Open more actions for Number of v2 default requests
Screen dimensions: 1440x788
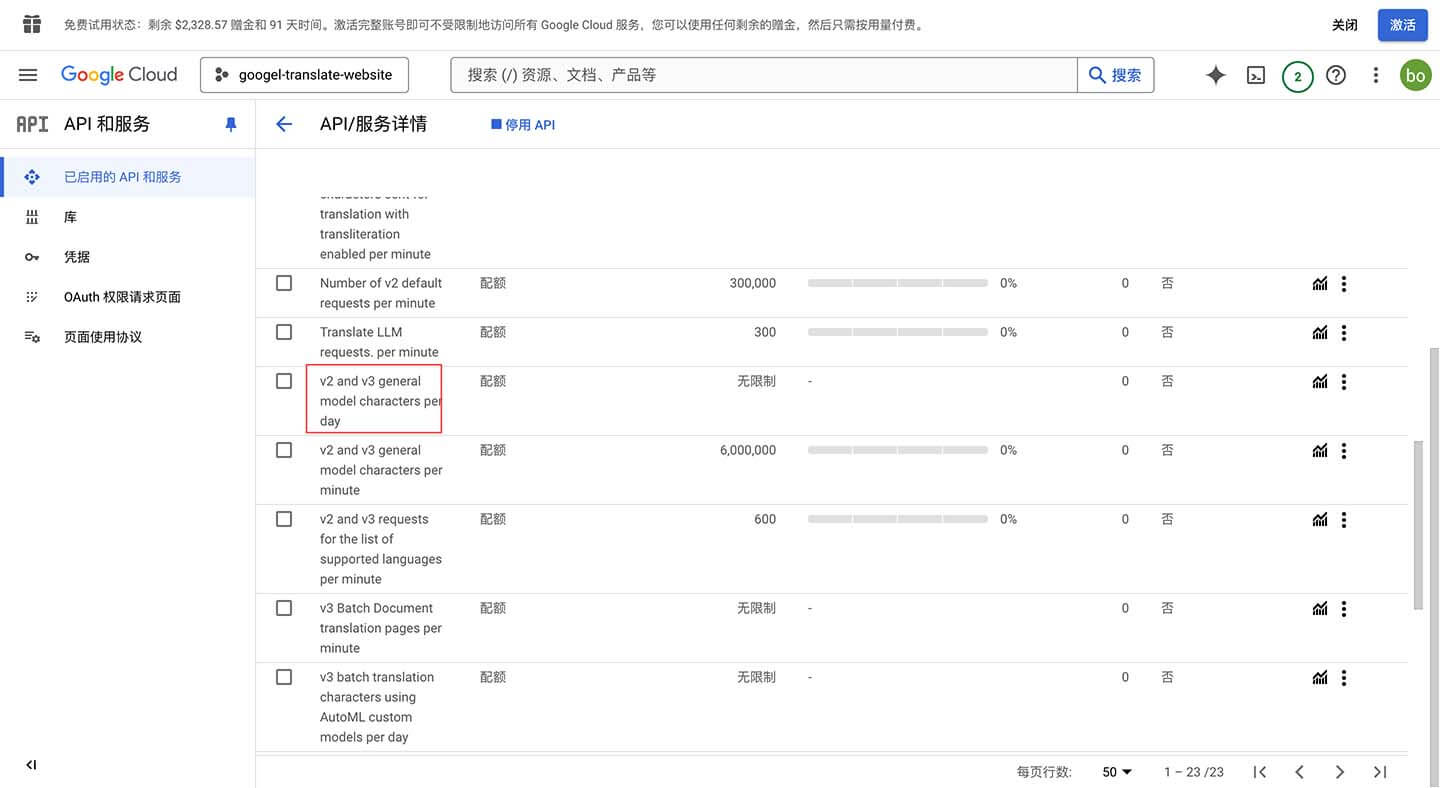click(1344, 284)
